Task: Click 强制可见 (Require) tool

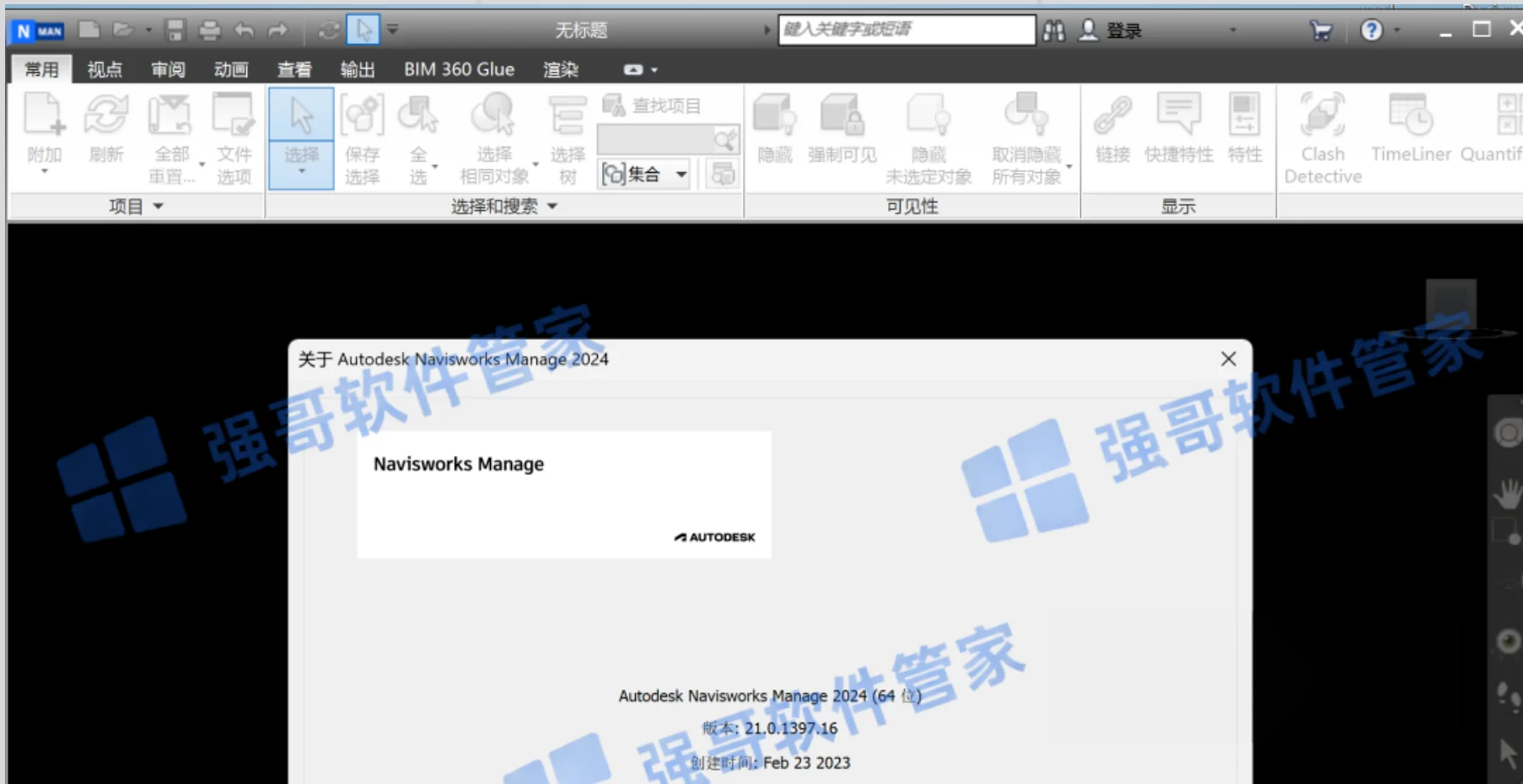Action: (842, 128)
